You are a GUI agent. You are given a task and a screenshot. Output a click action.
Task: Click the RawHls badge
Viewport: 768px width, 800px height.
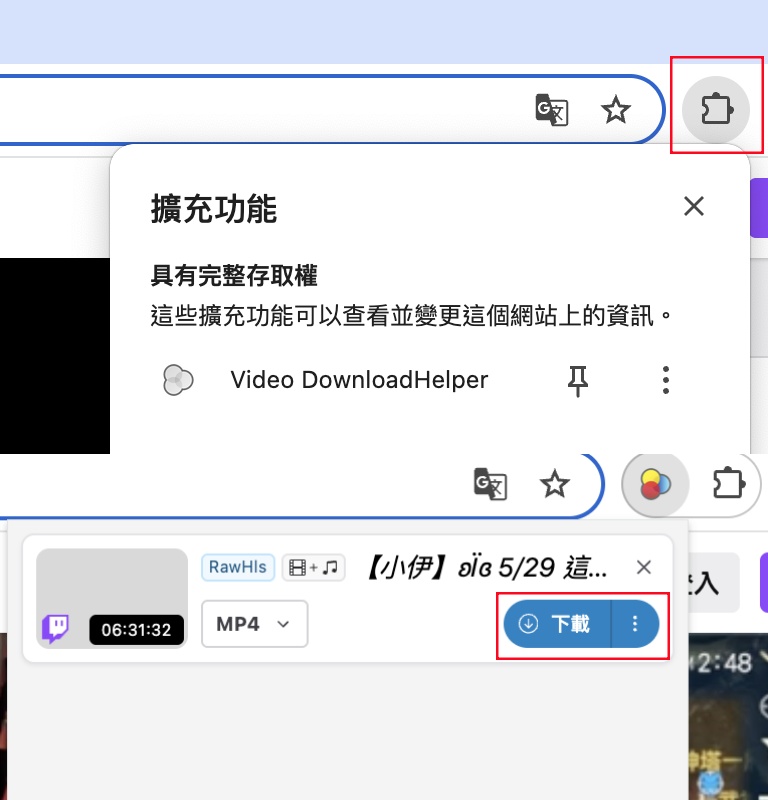(x=238, y=567)
